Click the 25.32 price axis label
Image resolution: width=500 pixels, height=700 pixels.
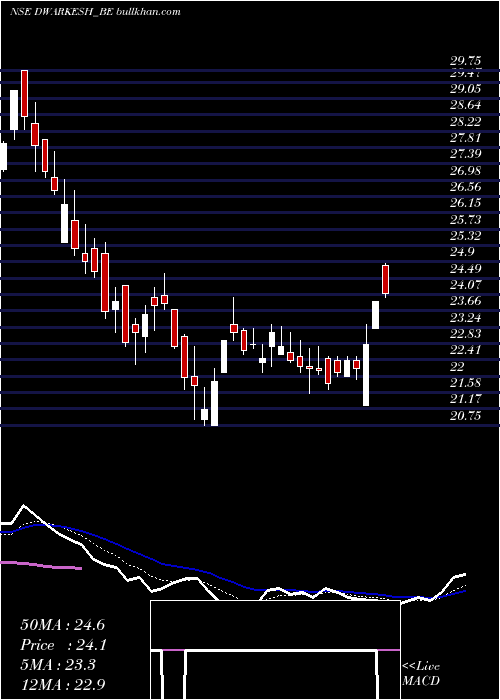pyautogui.click(x=466, y=236)
